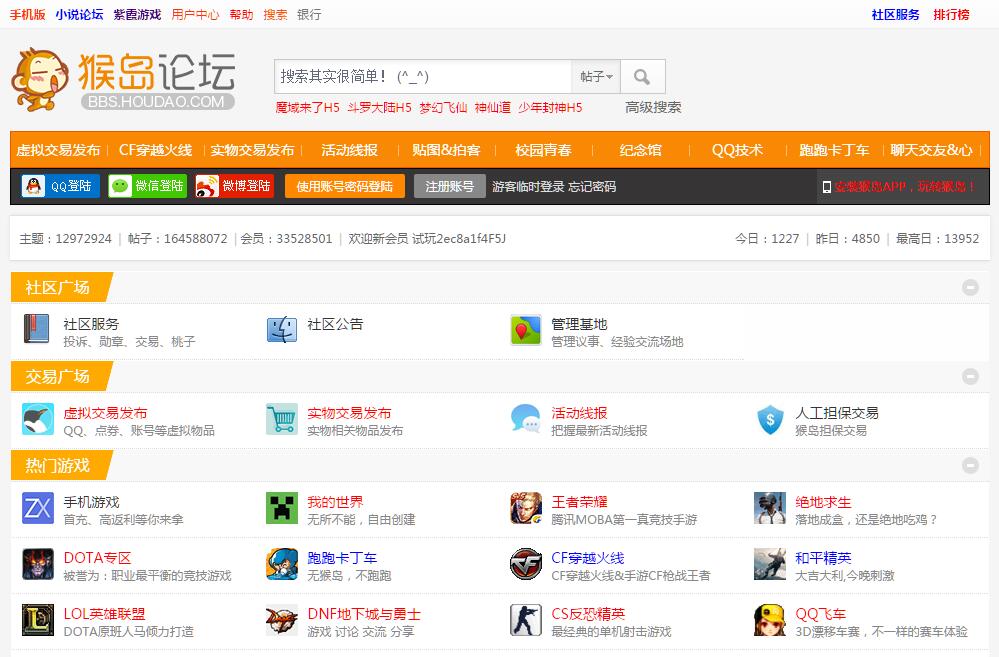Open the 校园青春 navigation tab

point(543,150)
